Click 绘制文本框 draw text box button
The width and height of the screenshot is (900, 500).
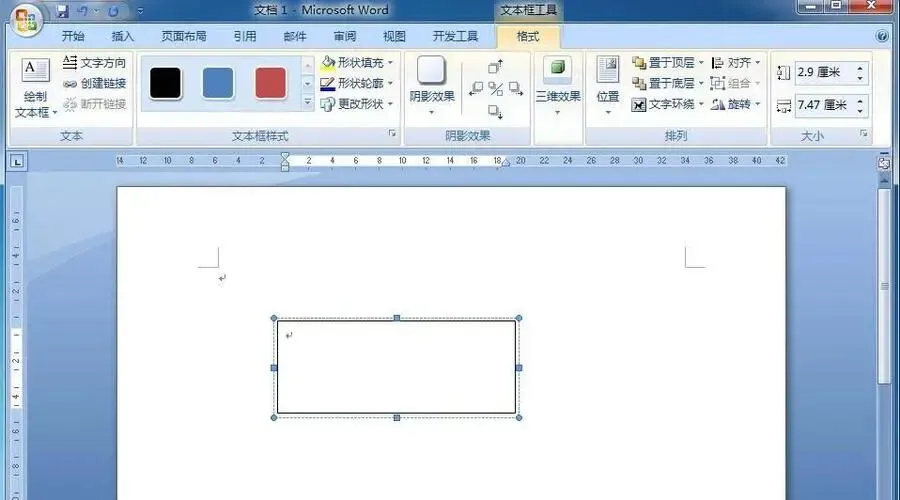[35, 87]
